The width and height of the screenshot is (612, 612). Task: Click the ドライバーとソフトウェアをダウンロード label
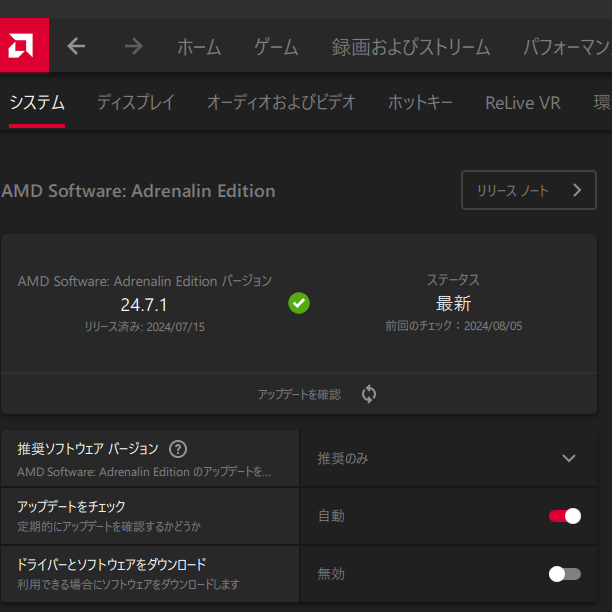coord(112,564)
